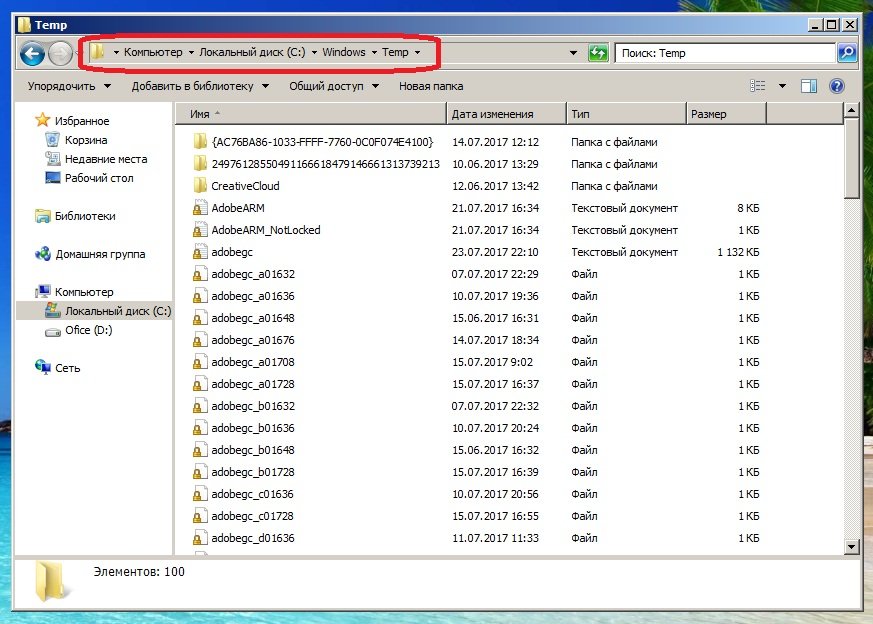This screenshot has width=873, height=624.
Task: Click the search magnifier icon
Action: pos(846,53)
